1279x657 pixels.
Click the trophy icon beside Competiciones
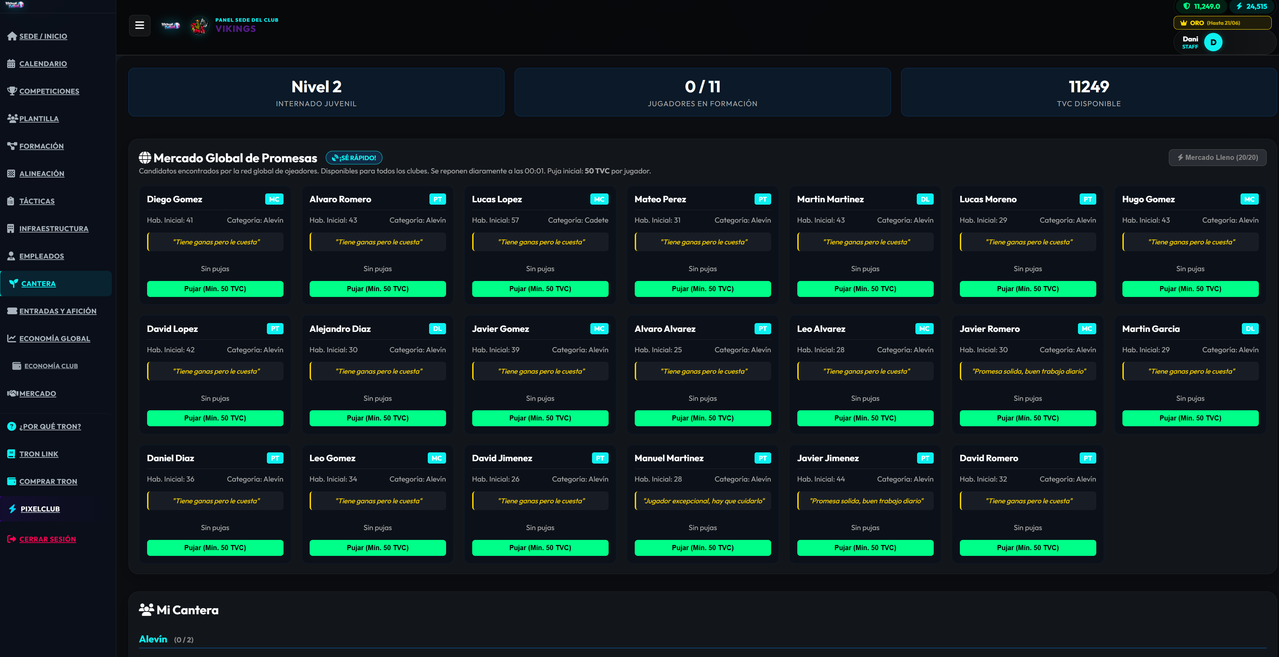12,91
